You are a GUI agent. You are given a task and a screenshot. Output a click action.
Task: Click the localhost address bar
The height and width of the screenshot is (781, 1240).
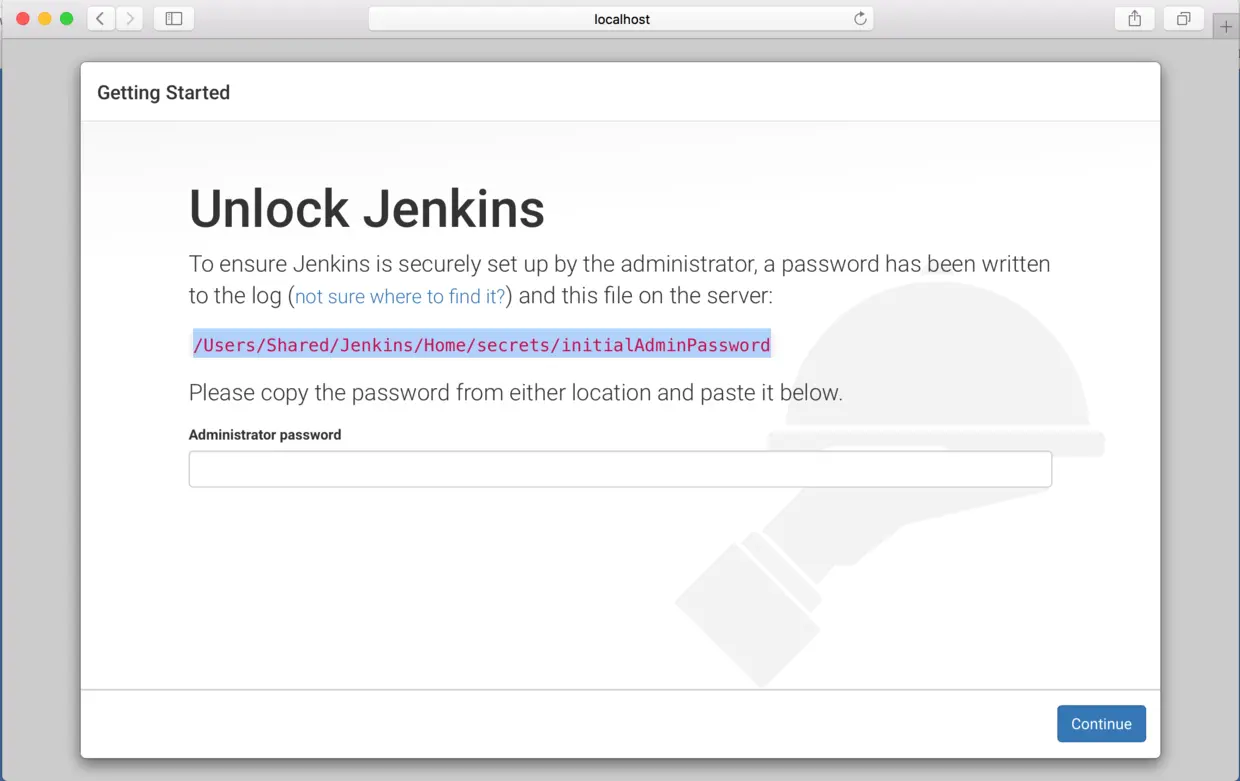621,19
